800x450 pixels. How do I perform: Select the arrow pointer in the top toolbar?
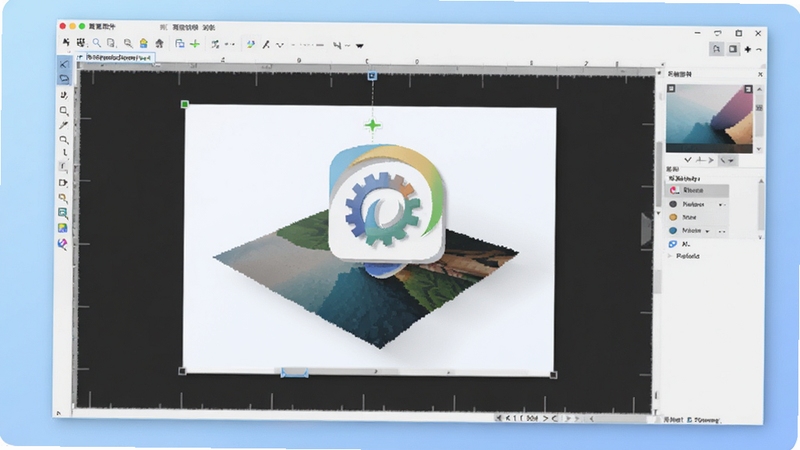(x=66, y=43)
